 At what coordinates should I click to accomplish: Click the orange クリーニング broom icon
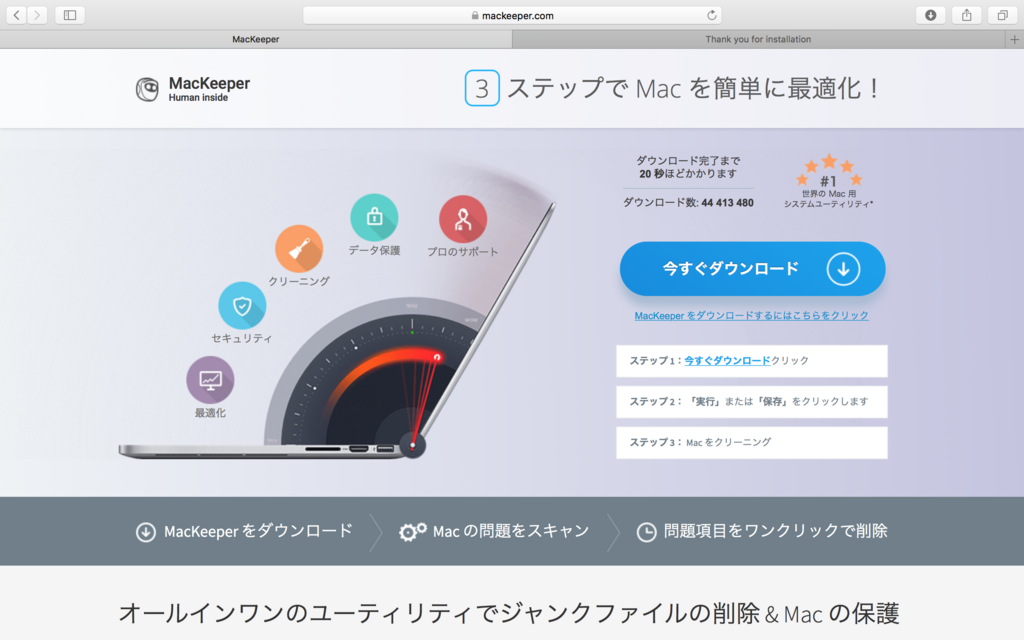[x=299, y=249]
